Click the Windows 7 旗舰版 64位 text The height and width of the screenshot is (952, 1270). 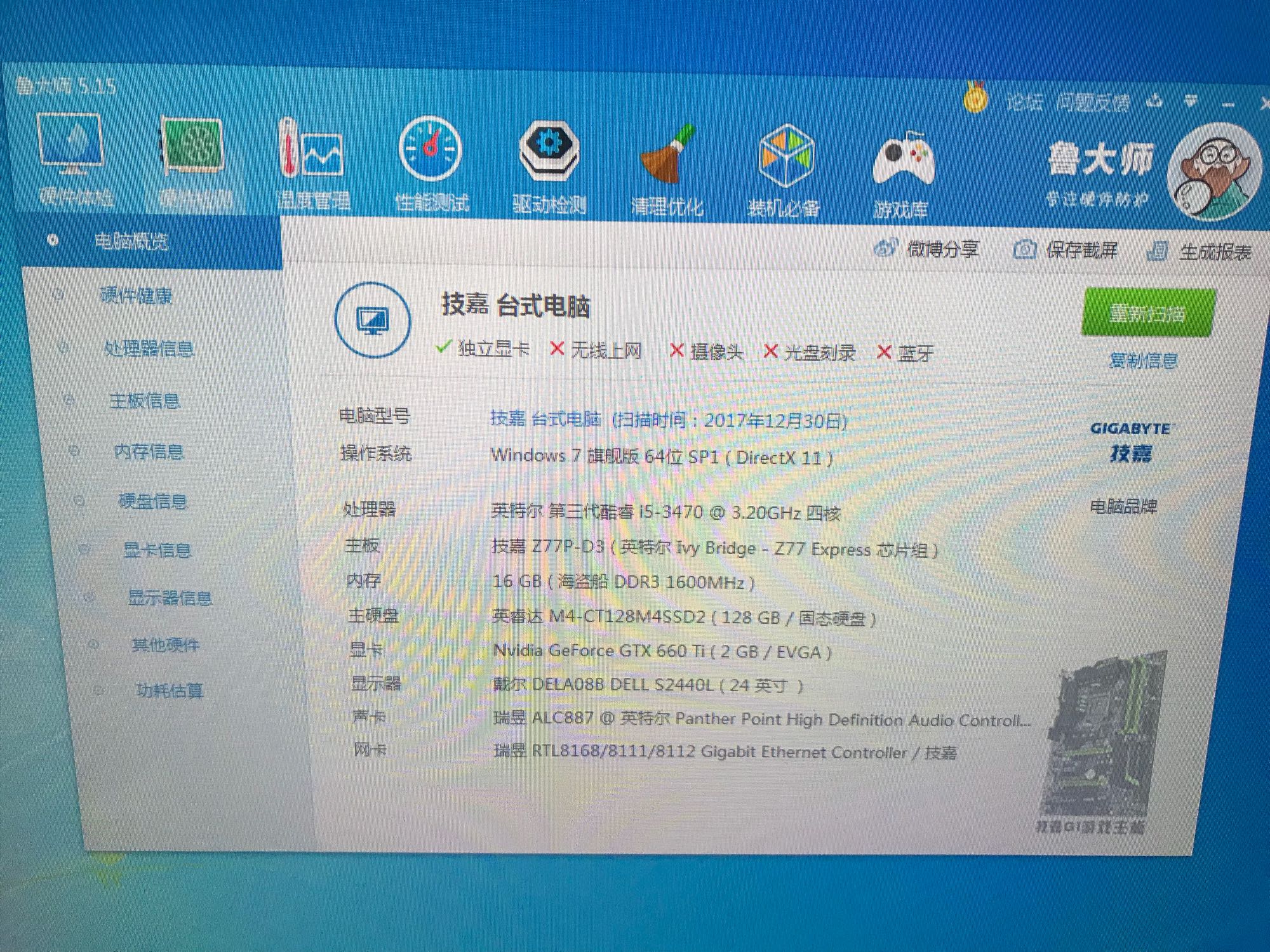(x=662, y=456)
